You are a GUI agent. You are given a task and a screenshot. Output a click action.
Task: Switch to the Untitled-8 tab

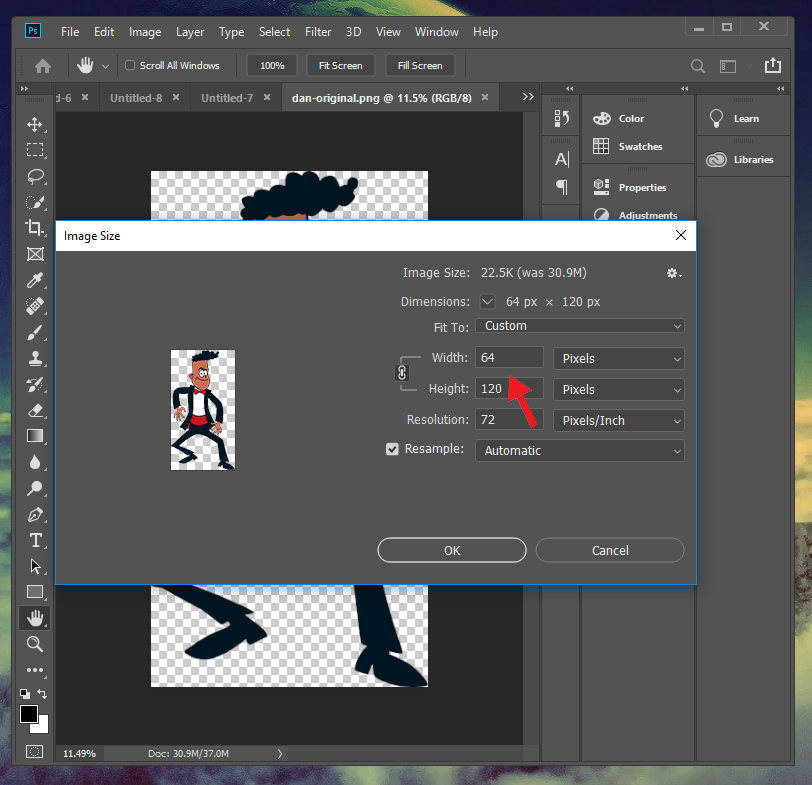coord(136,98)
